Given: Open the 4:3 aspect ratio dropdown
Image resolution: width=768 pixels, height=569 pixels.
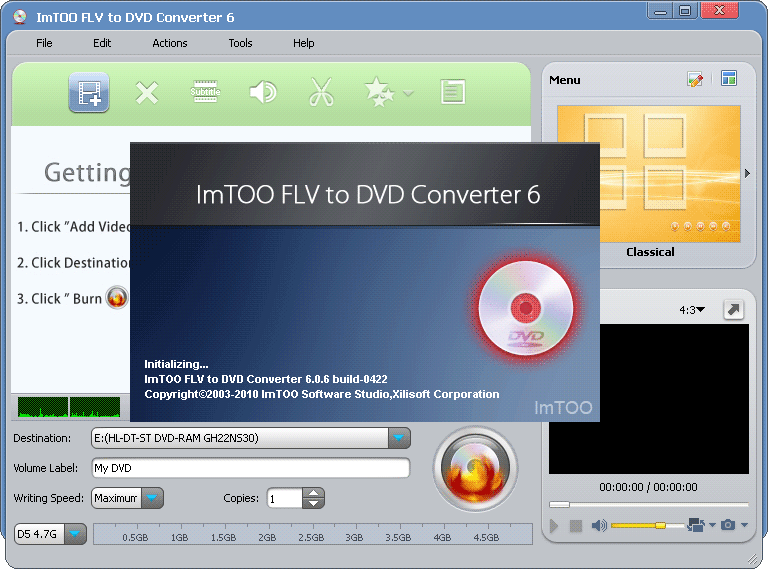Looking at the screenshot, I should coord(692,310).
